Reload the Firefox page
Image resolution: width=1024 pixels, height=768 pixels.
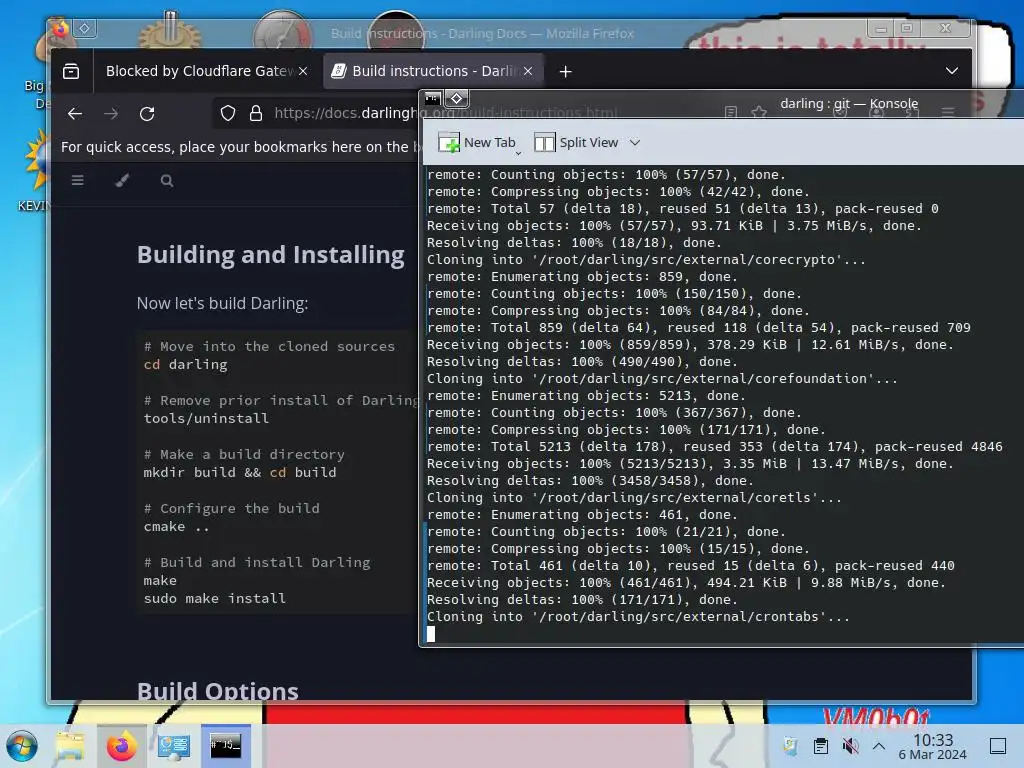[147, 114]
